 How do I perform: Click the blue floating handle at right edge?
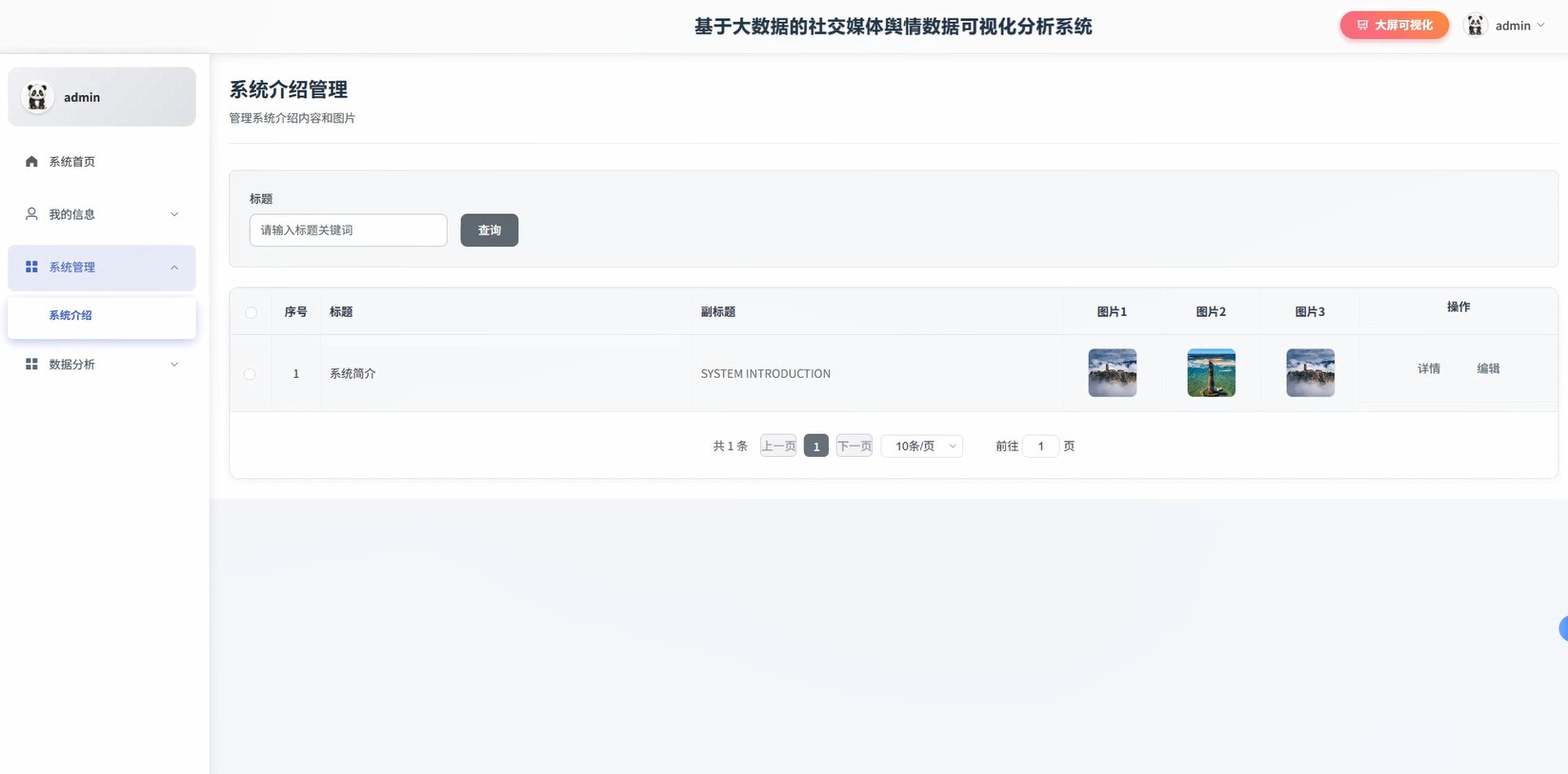click(x=1563, y=628)
